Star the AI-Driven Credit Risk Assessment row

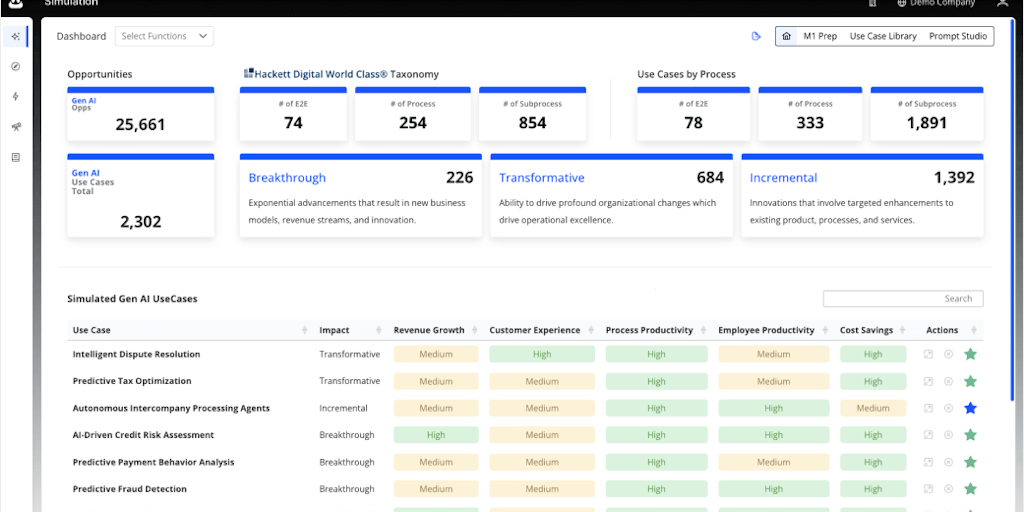point(970,435)
